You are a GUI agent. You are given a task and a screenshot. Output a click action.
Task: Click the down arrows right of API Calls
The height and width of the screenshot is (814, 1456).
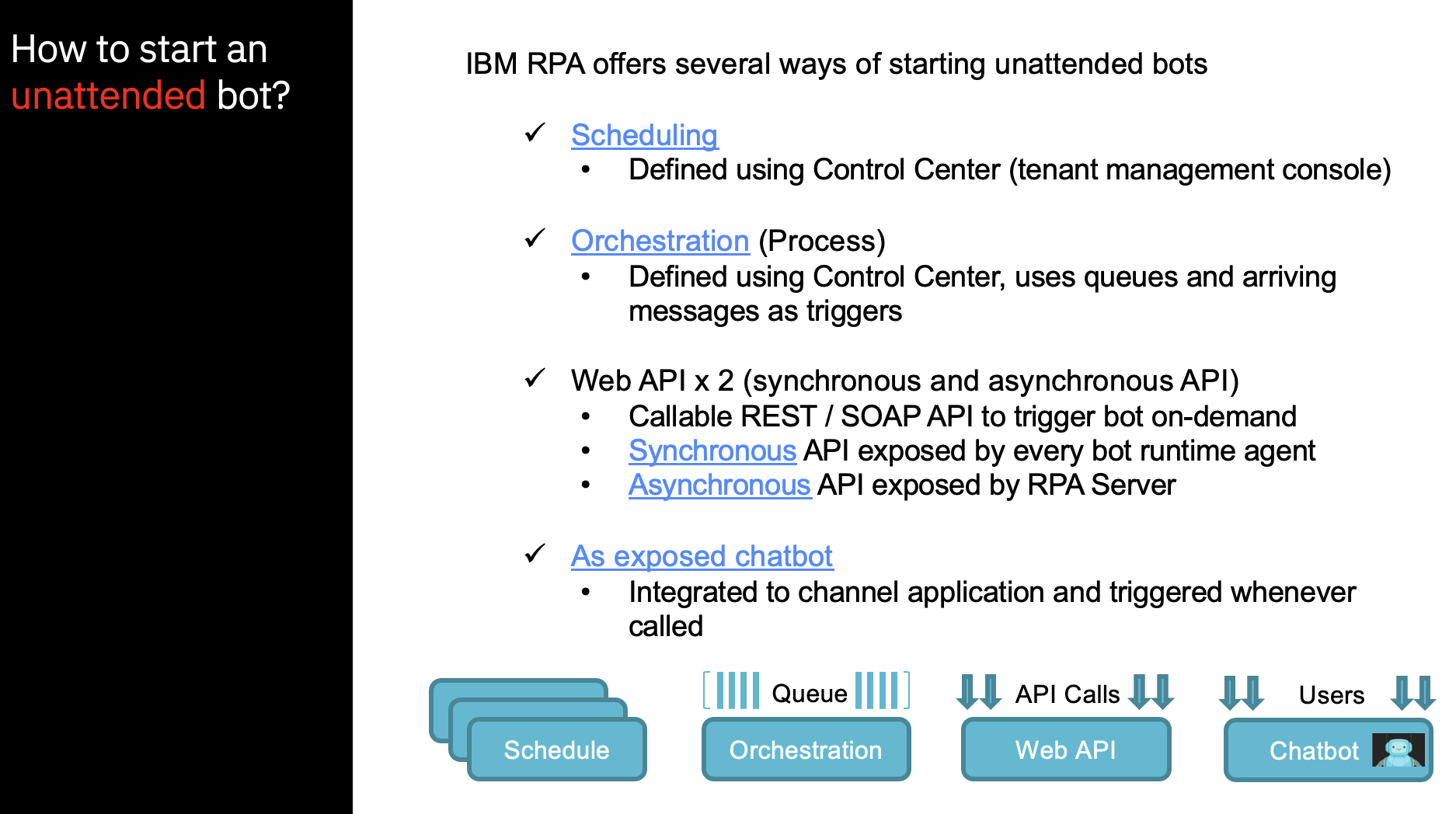[x=1151, y=692]
